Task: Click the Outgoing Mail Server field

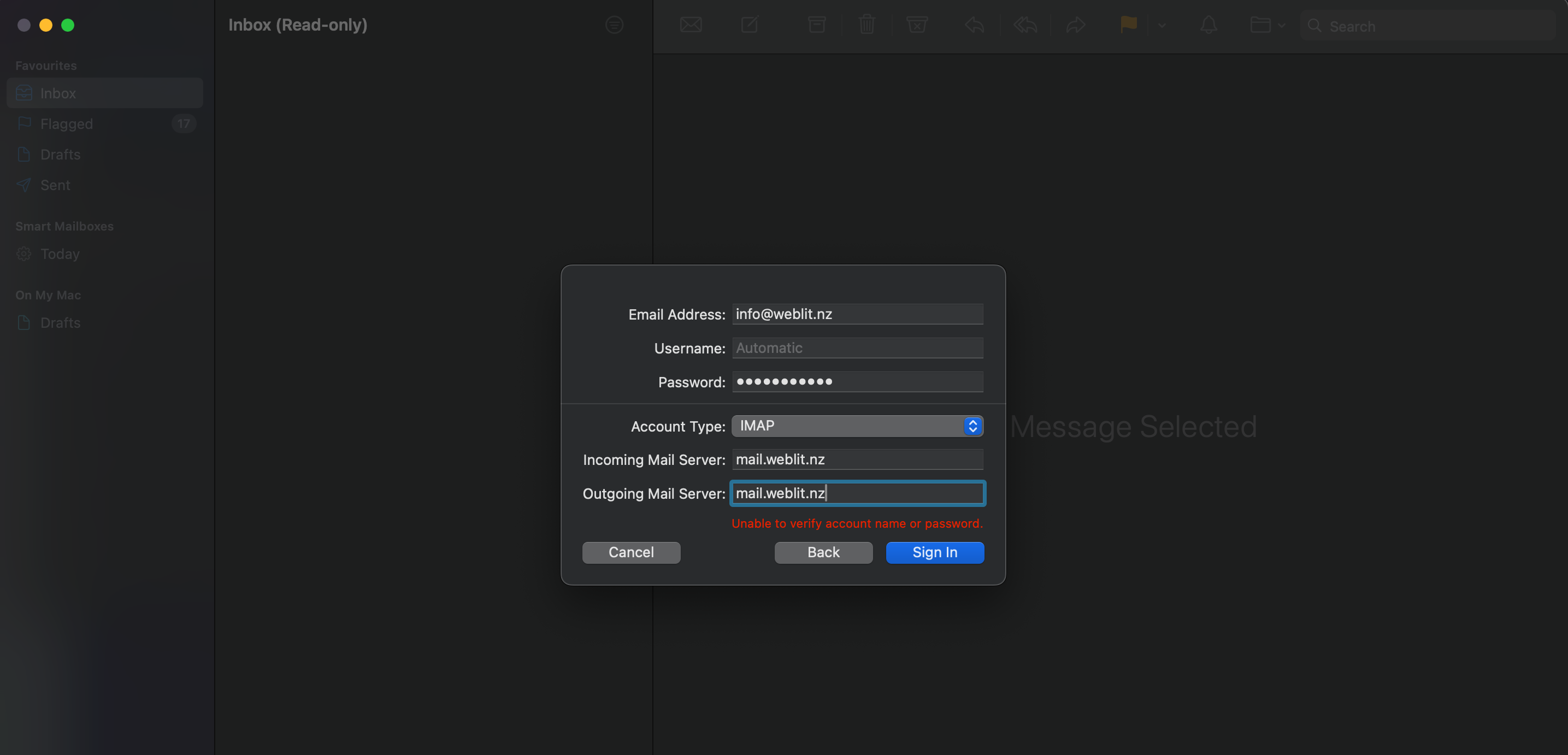Action: coord(857,493)
